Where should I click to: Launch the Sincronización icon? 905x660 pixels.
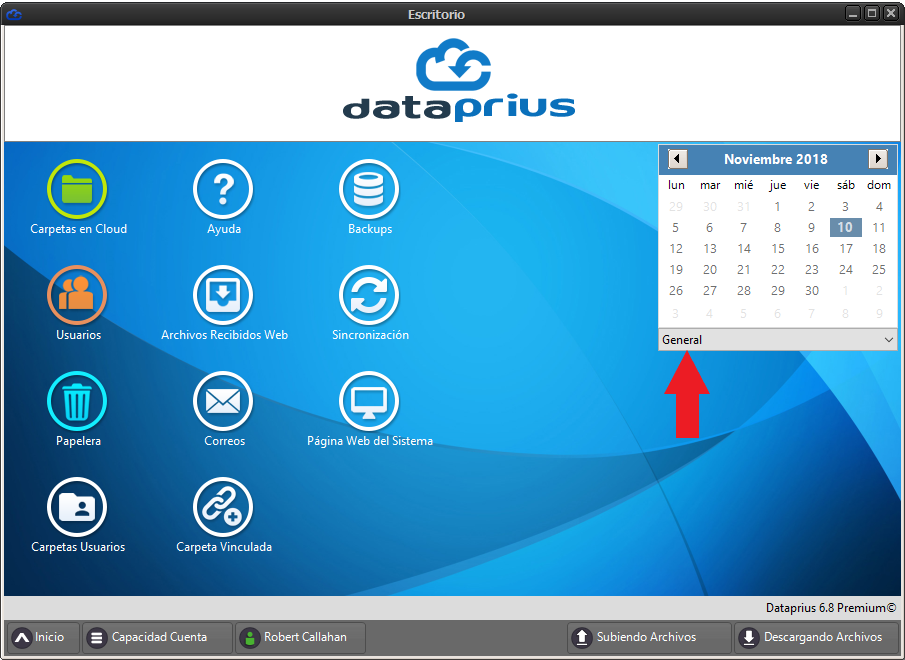(369, 295)
